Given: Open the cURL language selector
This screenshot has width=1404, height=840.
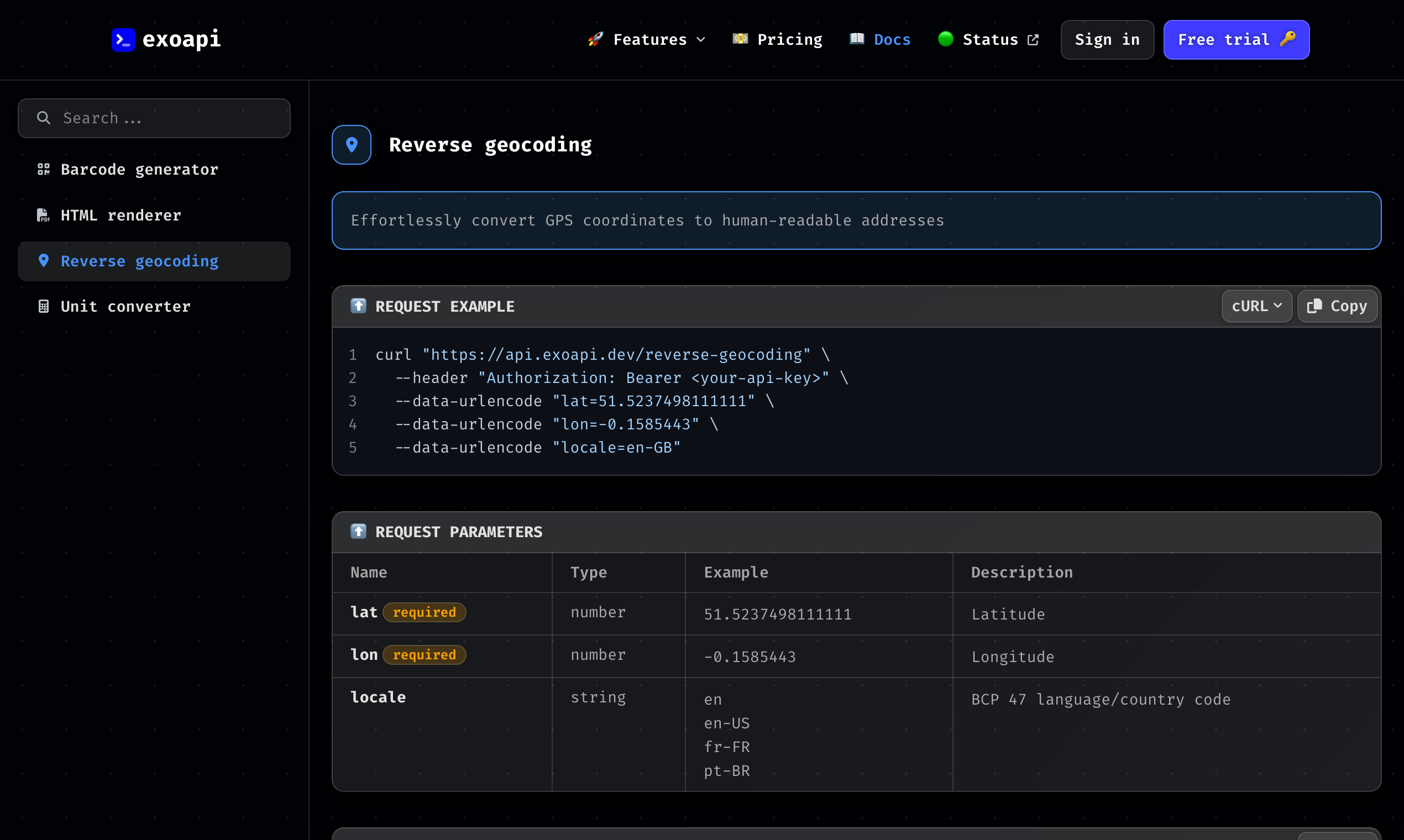Looking at the screenshot, I should [x=1256, y=306].
